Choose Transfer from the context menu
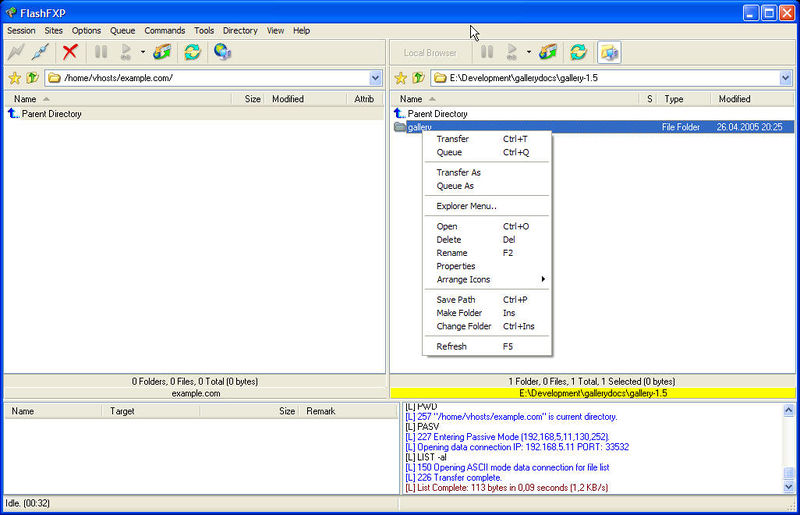The height and width of the screenshot is (515, 800). pos(487,139)
